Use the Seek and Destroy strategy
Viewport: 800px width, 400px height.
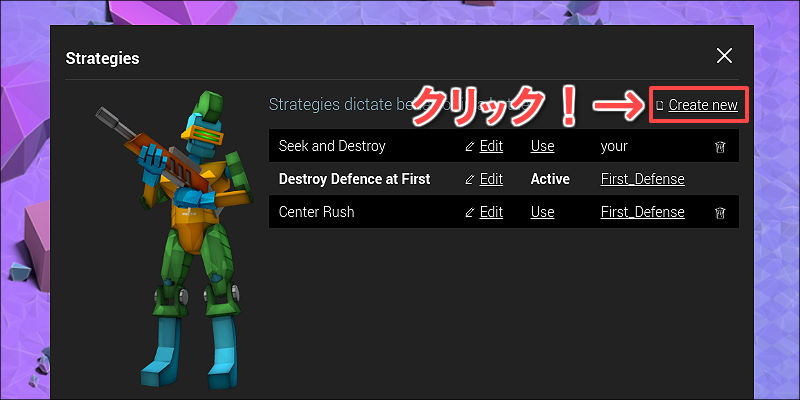click(x=542, y=146)
